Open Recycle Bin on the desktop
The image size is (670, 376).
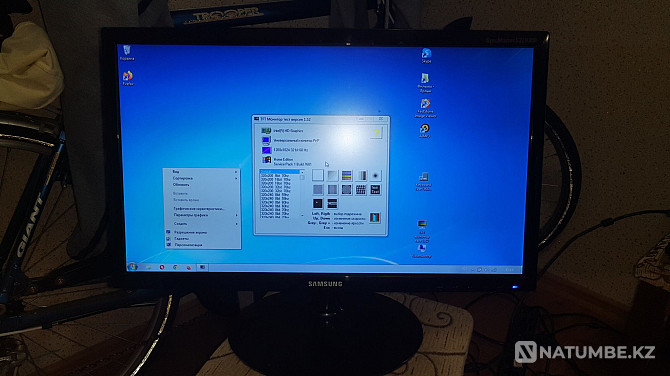pos(127,53)
